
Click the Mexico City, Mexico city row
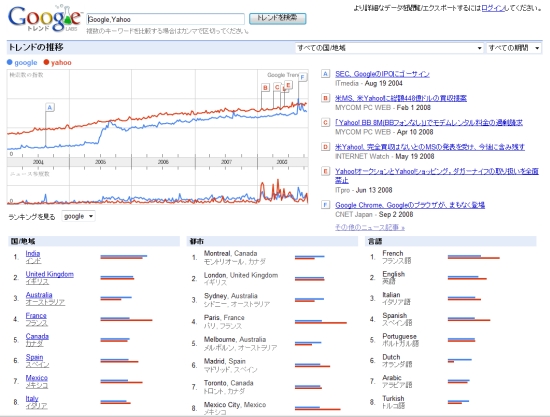click(x=272, y=408)
